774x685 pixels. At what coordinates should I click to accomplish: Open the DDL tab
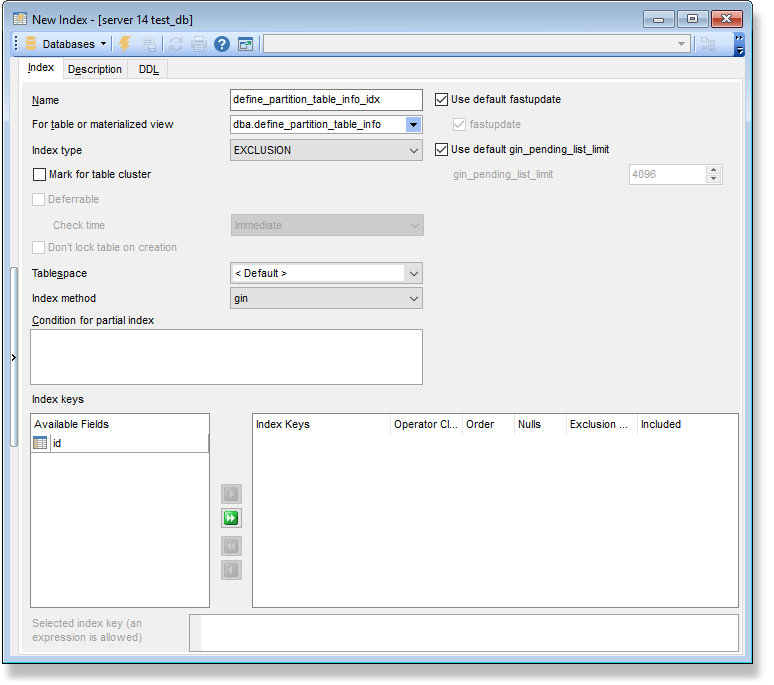click(149, 69)
